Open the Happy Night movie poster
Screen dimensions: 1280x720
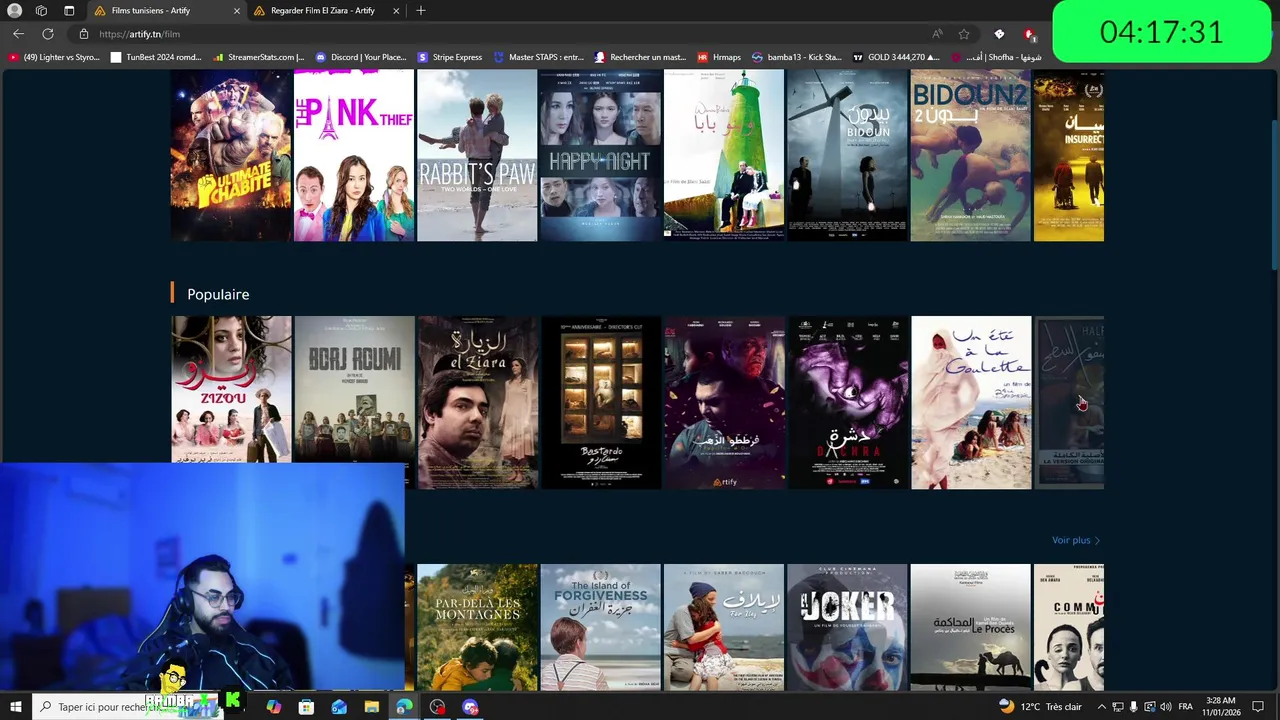click(x=600, y=155)
